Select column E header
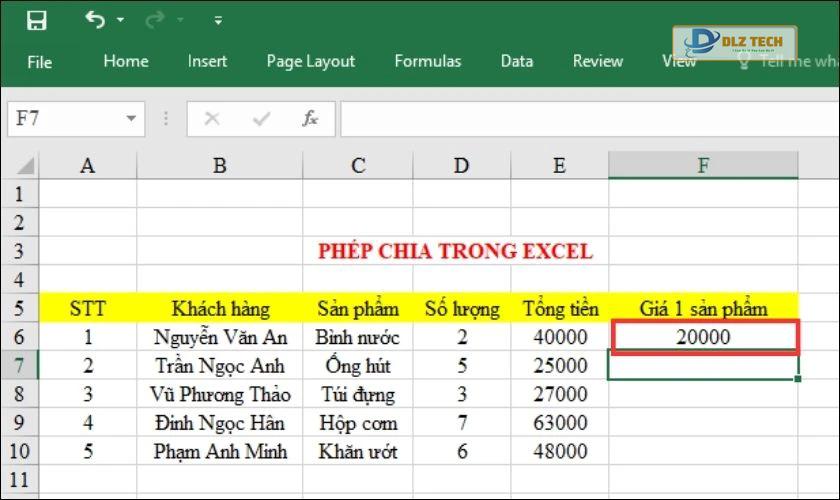The height and width of the screenshot is (500, 840). (559, 165)
